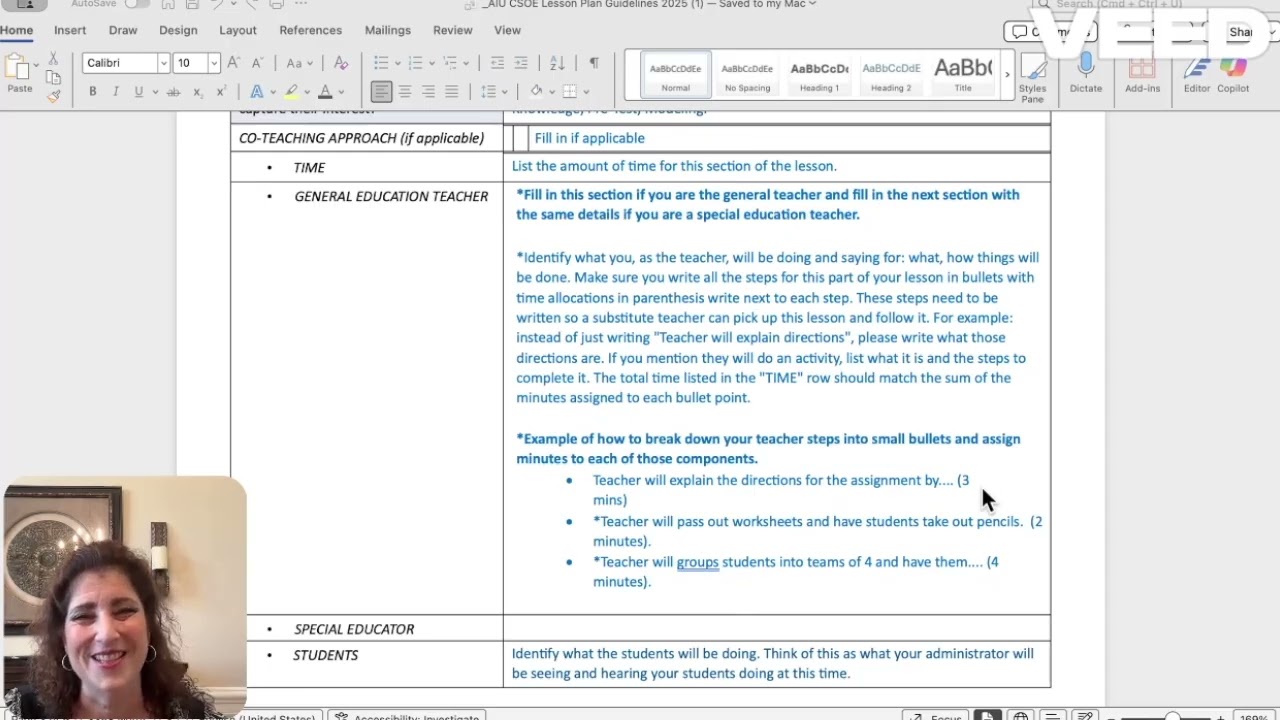Toggle paragraph marks display
Viewport: 1280px width, 720px height.
pos(594,62)
